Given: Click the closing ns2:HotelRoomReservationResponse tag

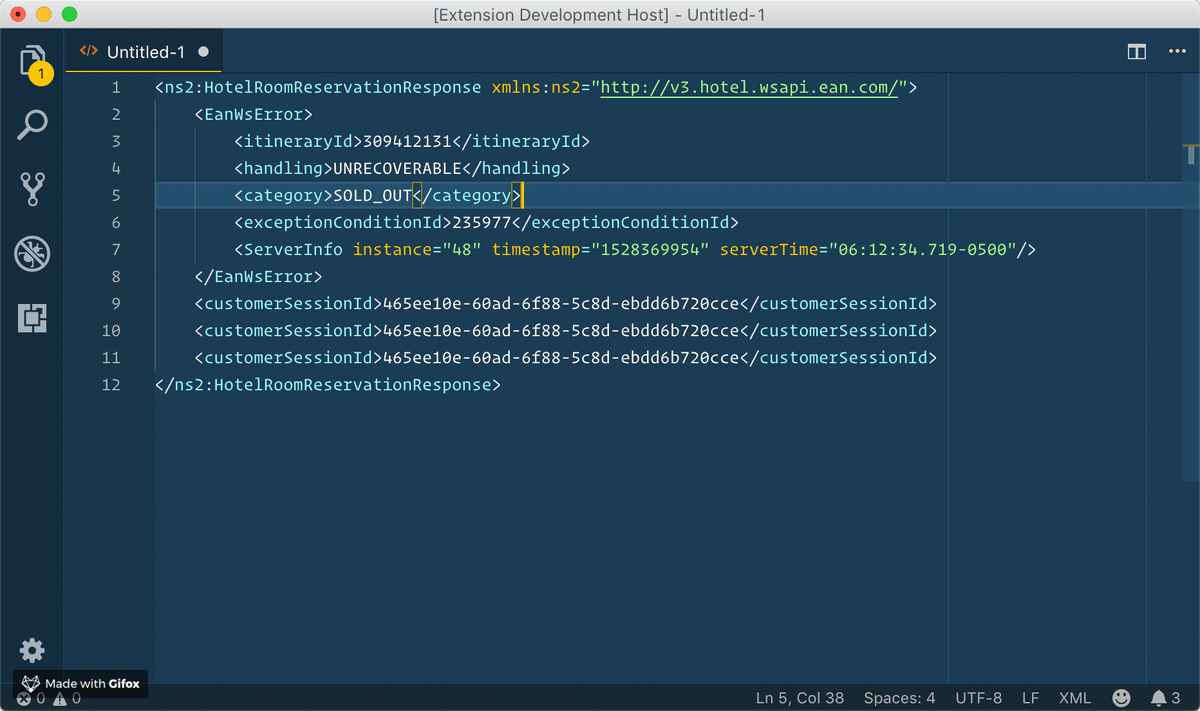Looking at the screenshot, I should click(328, 385).
